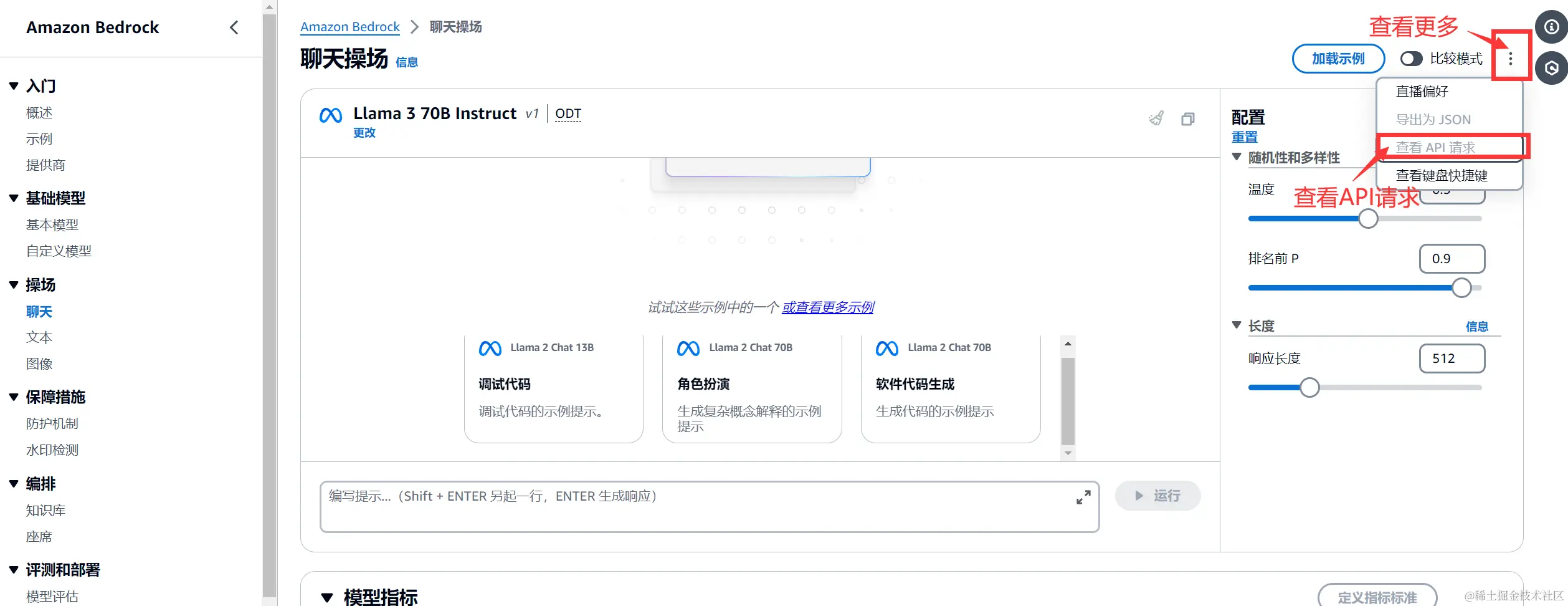Collapse the 评测和部署 section
Viewport: 1568px width, 606px height.
click(x=14, y=570)
